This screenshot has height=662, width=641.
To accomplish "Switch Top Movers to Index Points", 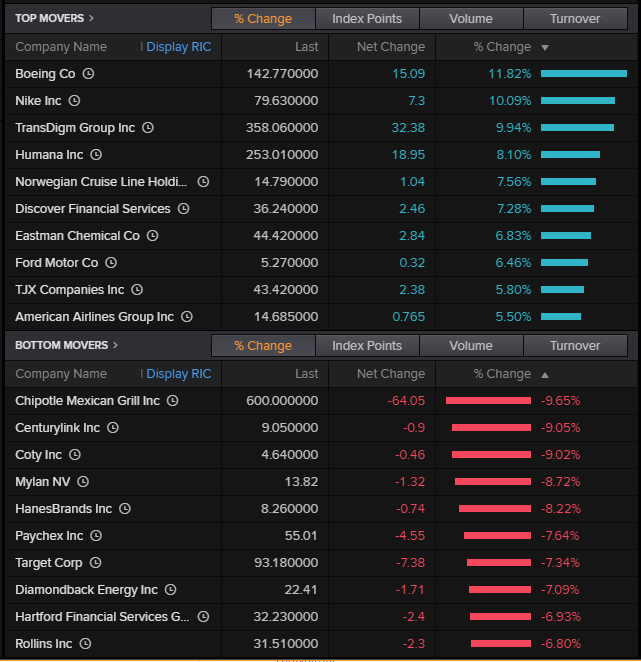I will click(x=367, y=19).
